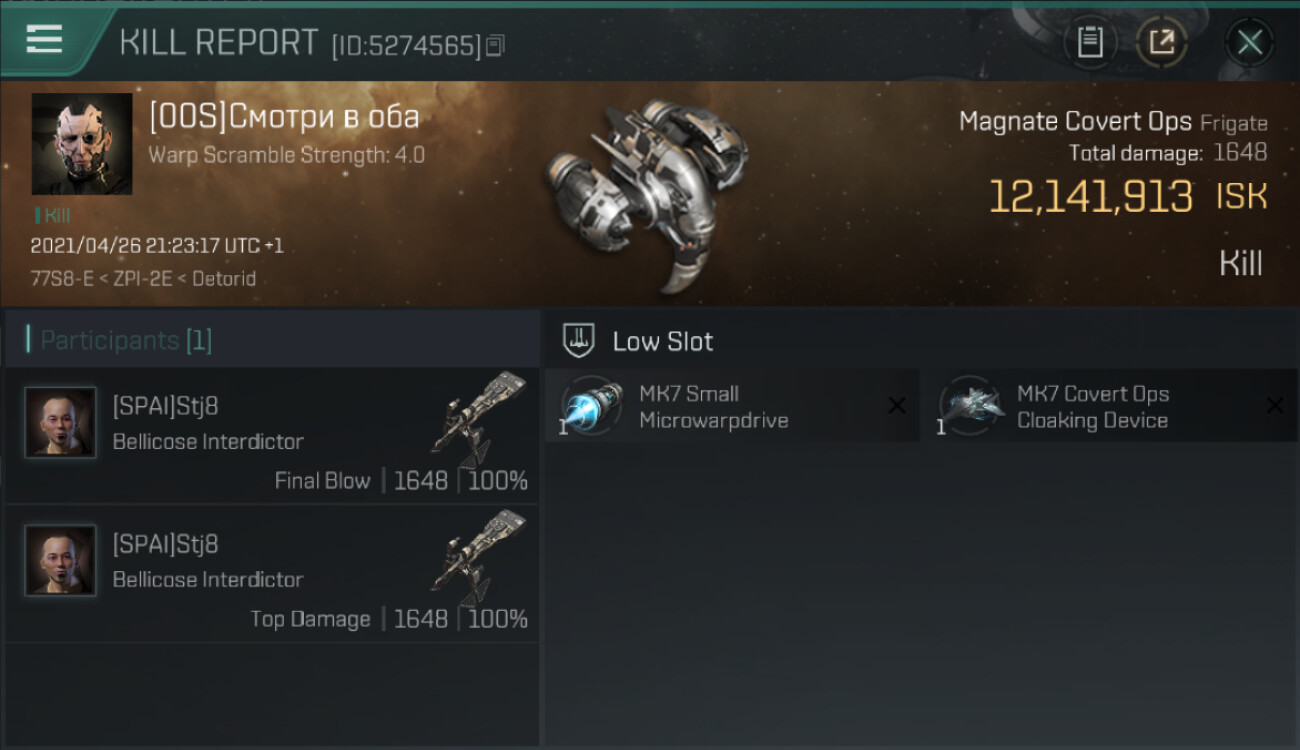The image size is (1300, 750).
Task: Open Top Damage pilot Stj8 portrait
Action: (61, 560)
